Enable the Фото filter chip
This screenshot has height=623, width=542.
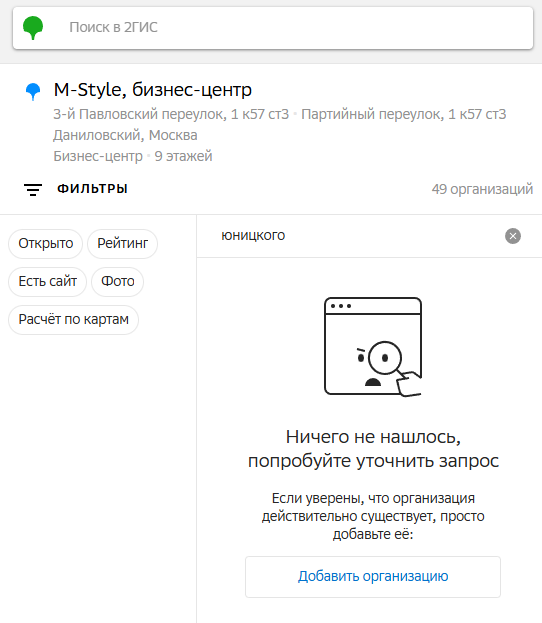[118, 281]
